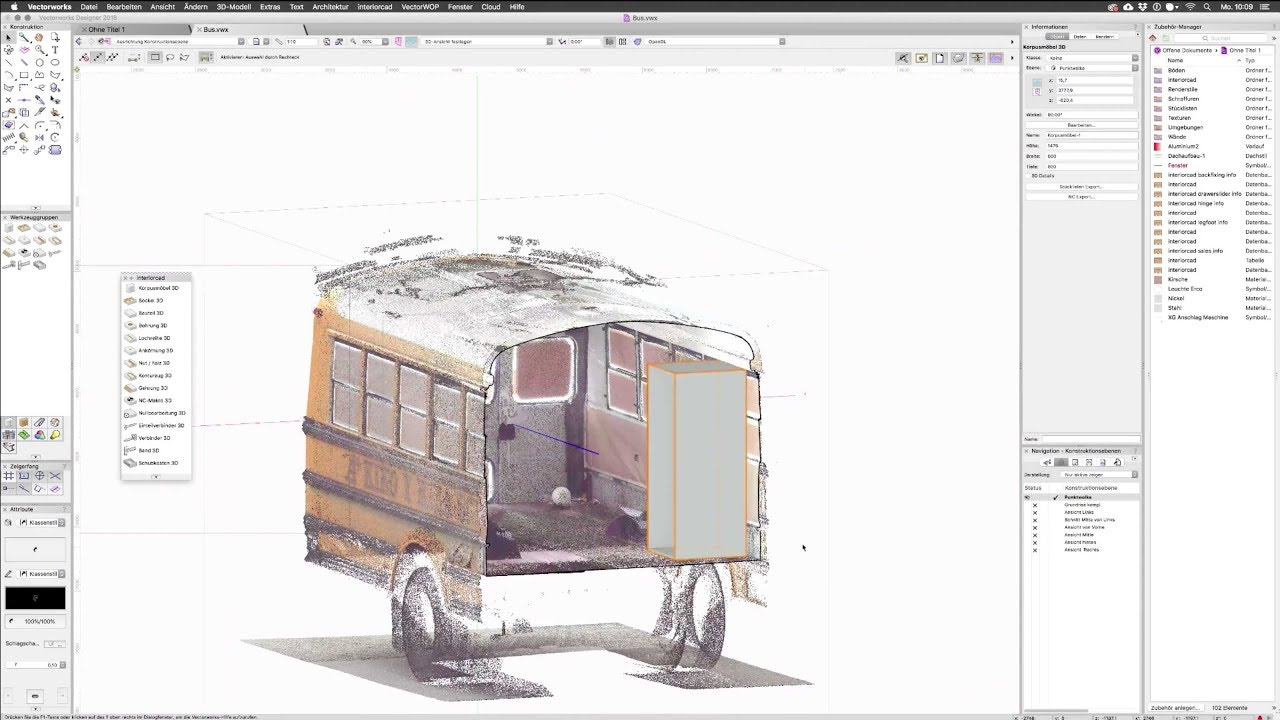The height and width of the screenshot is (720, 1280).
Task: Toggle visibility of Ansicht hinten layer
Action: (x=1035, y=542)
